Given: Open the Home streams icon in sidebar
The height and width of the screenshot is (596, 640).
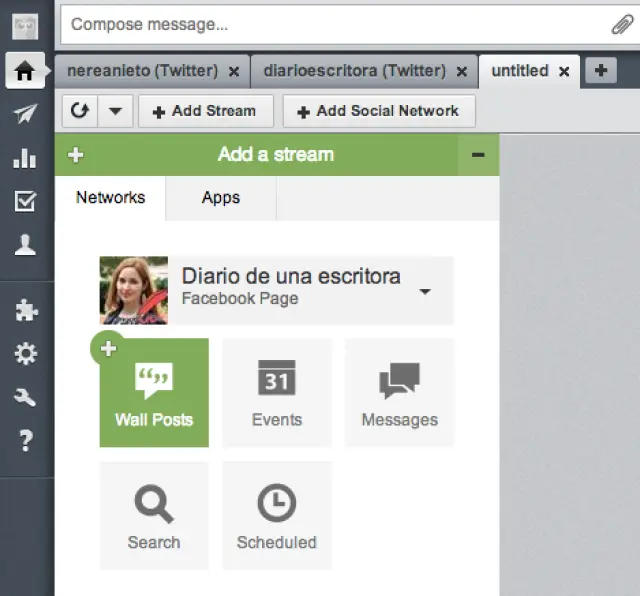Looking at the screenshot, I should click(x=25, y=71).
